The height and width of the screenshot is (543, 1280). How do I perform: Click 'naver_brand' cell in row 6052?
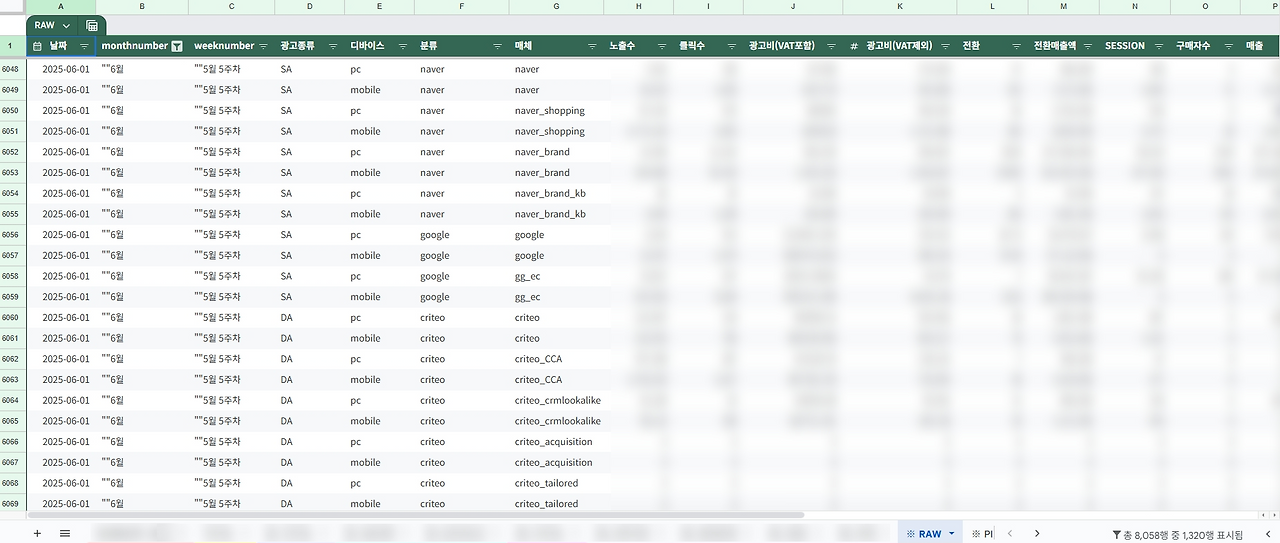(556, 152)
